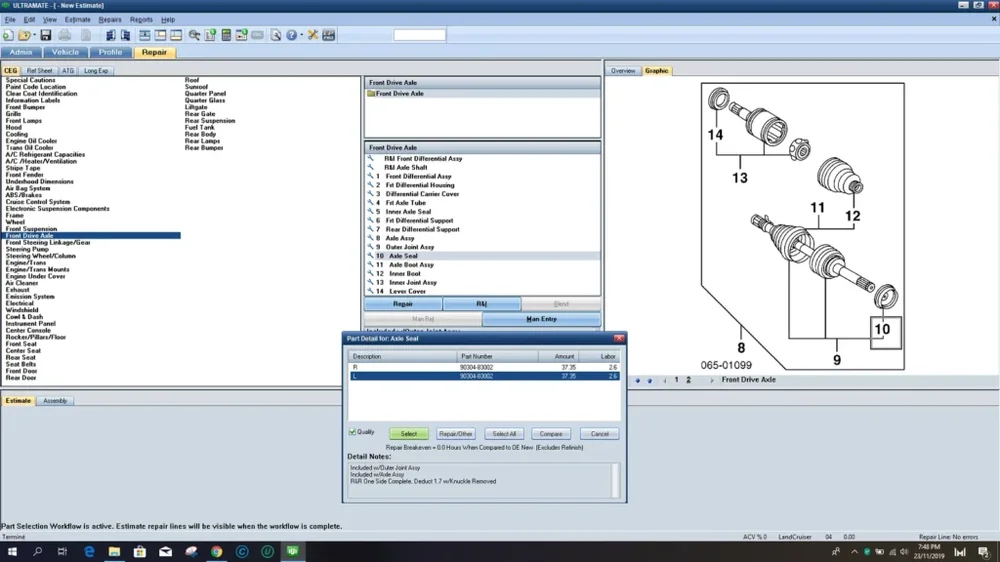Click the greyed copy document icon
The height and width of the screenshot is (562, 1000).
86,35
